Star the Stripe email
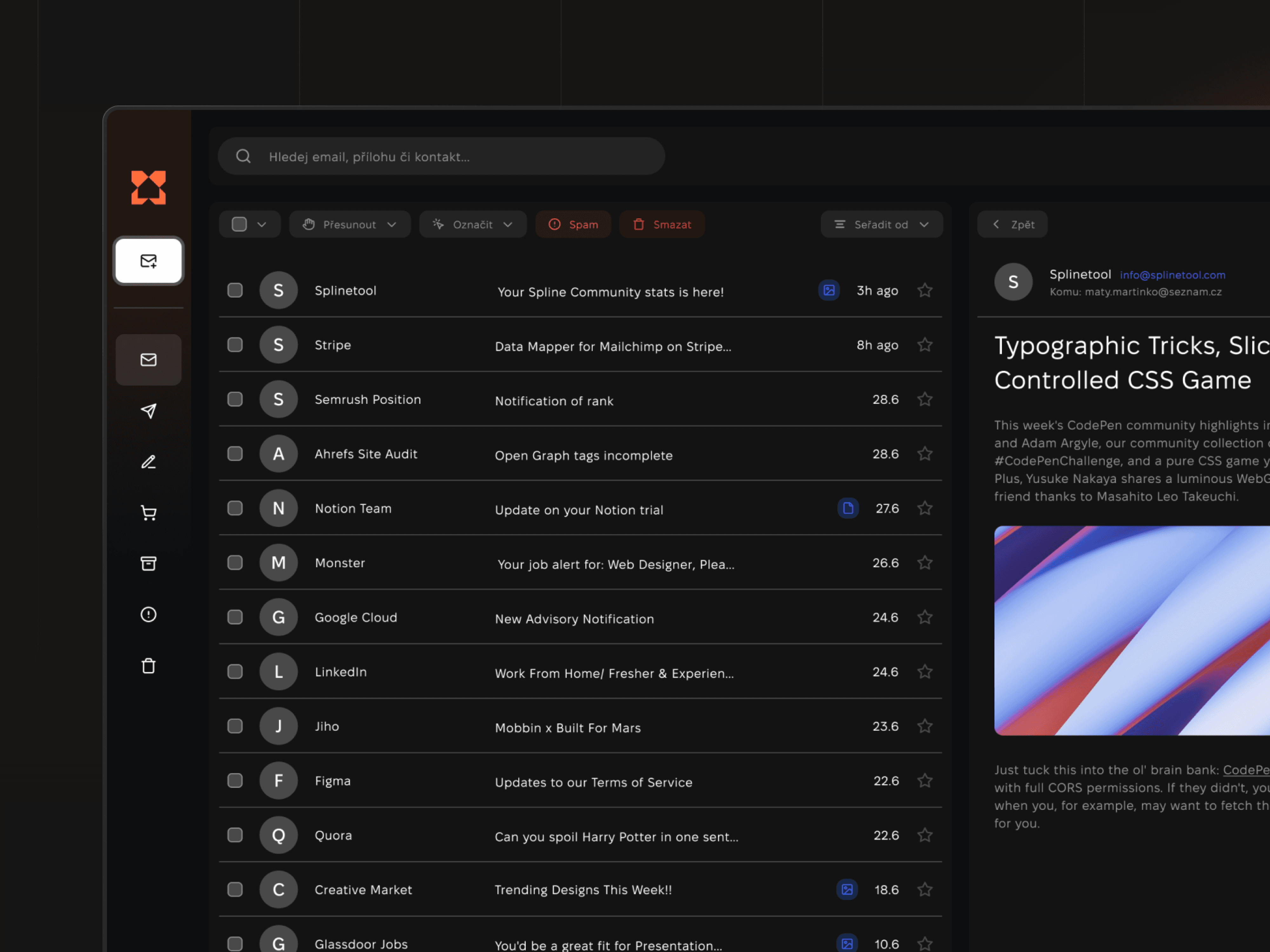This screenshot has width=1270, height=952. tap(924, 345)
